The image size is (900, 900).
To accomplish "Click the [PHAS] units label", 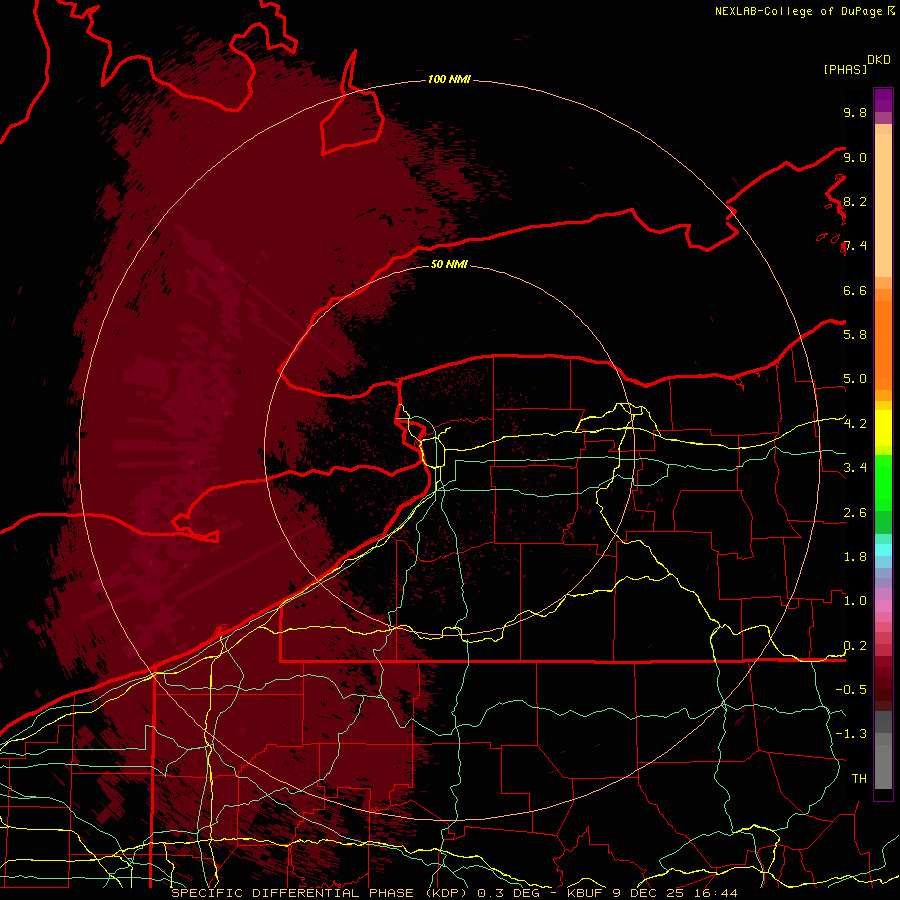I will coord(845,69).
